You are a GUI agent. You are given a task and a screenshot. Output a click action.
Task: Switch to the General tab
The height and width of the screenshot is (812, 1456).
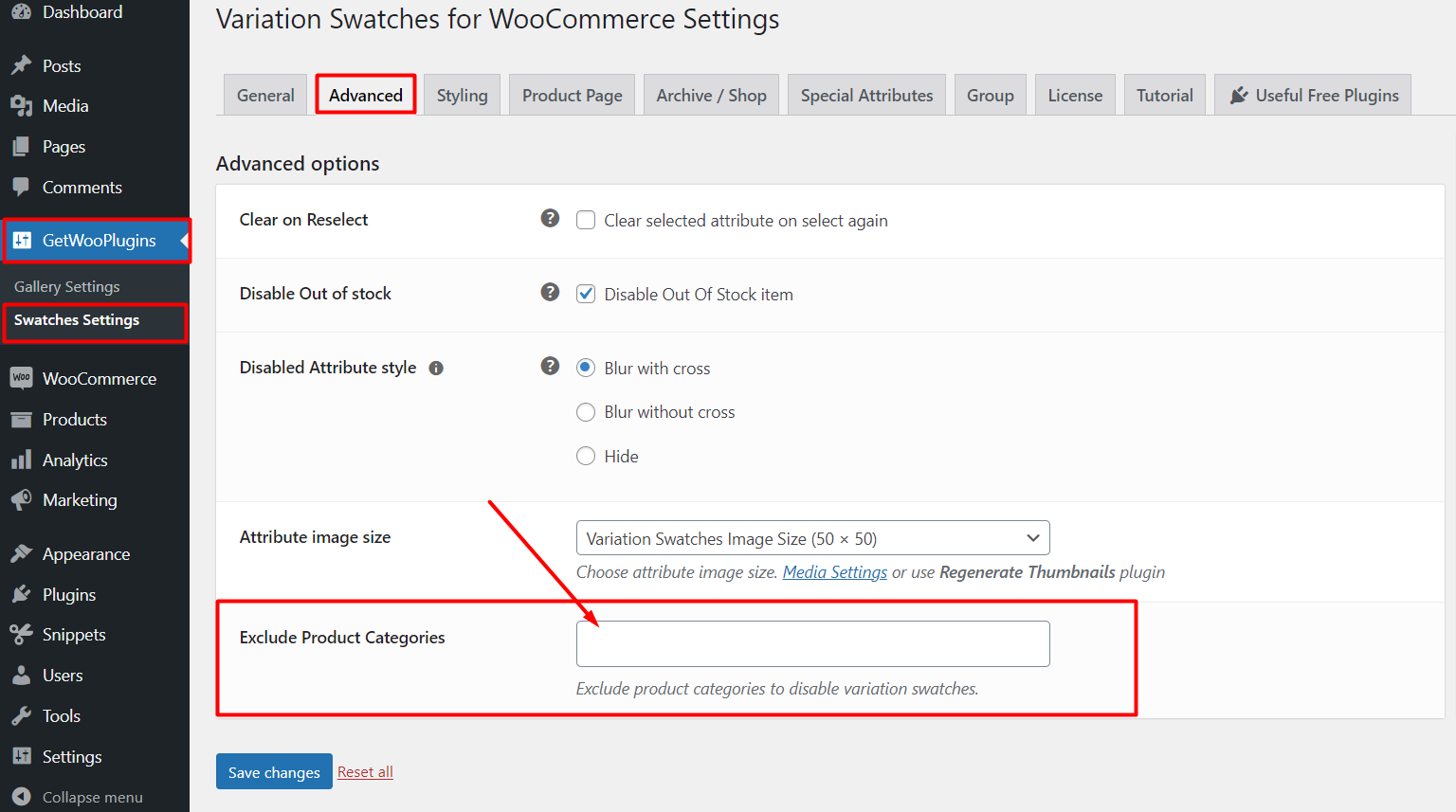click(x=265, y=95)
